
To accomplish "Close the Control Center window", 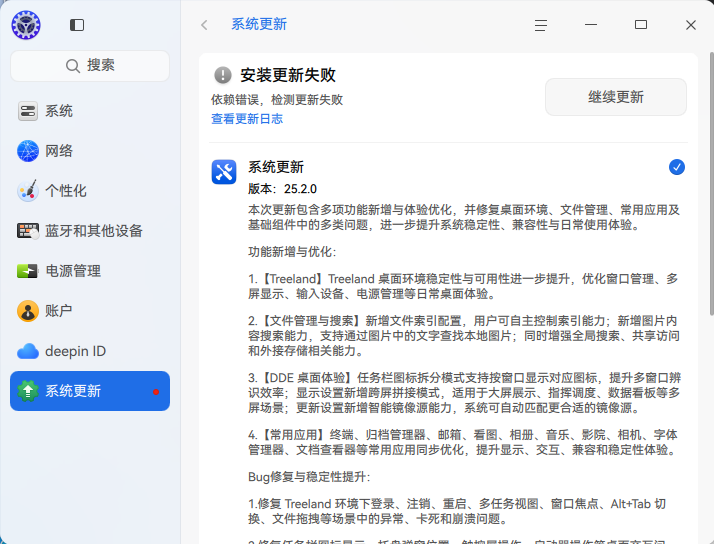I will coord(691,25).
